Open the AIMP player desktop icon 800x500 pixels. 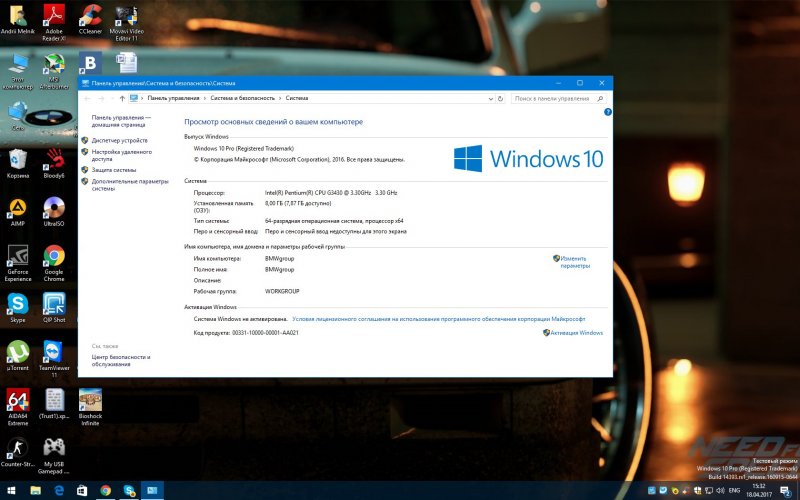tap(17, 208)
